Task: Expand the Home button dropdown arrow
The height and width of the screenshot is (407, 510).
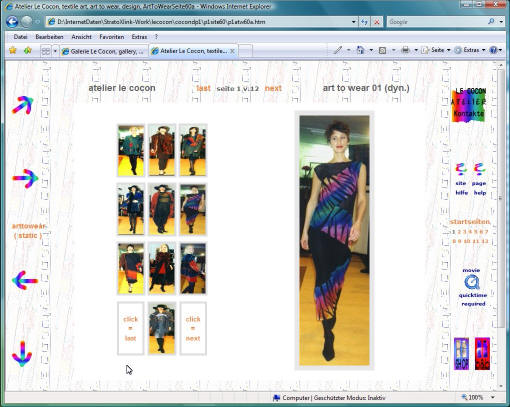Action: click(x=371, y=50)
